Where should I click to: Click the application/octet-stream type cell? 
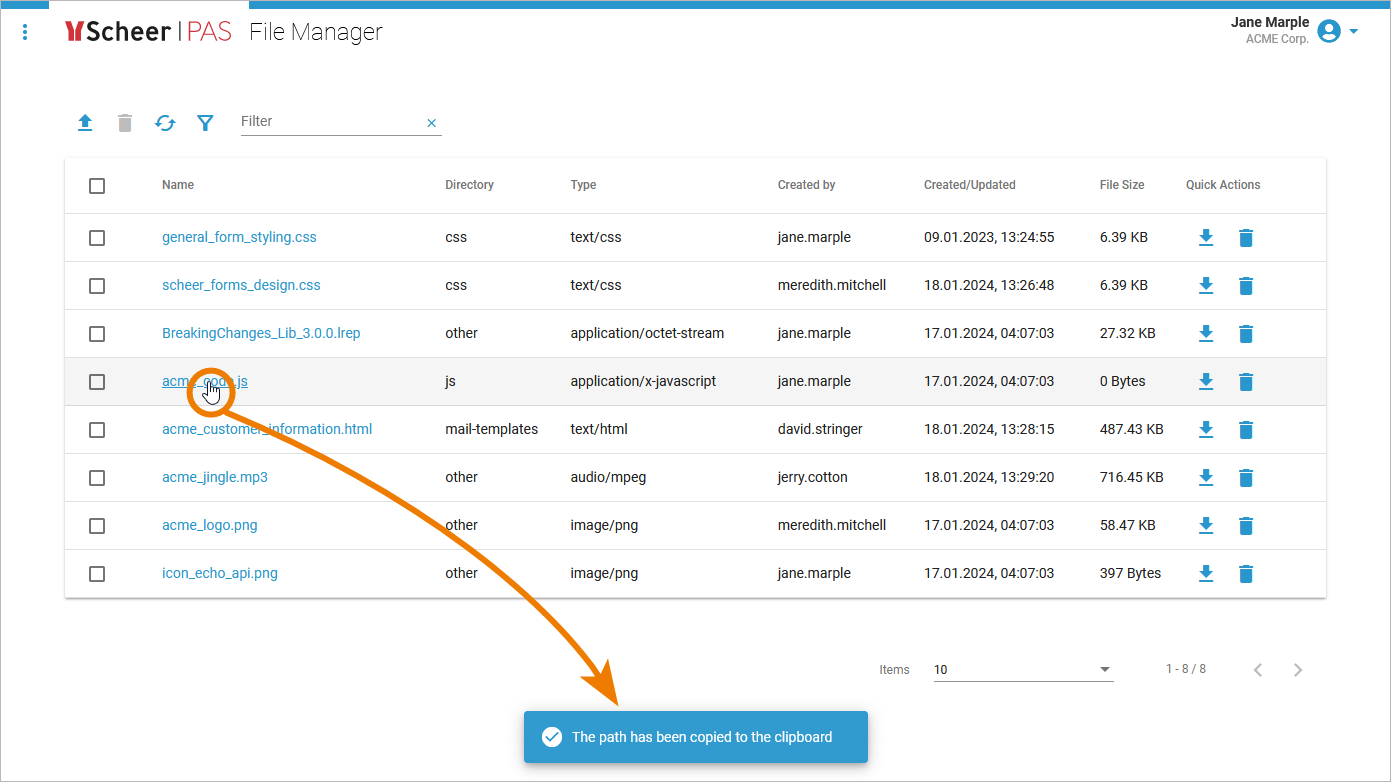tap(647, 333)
